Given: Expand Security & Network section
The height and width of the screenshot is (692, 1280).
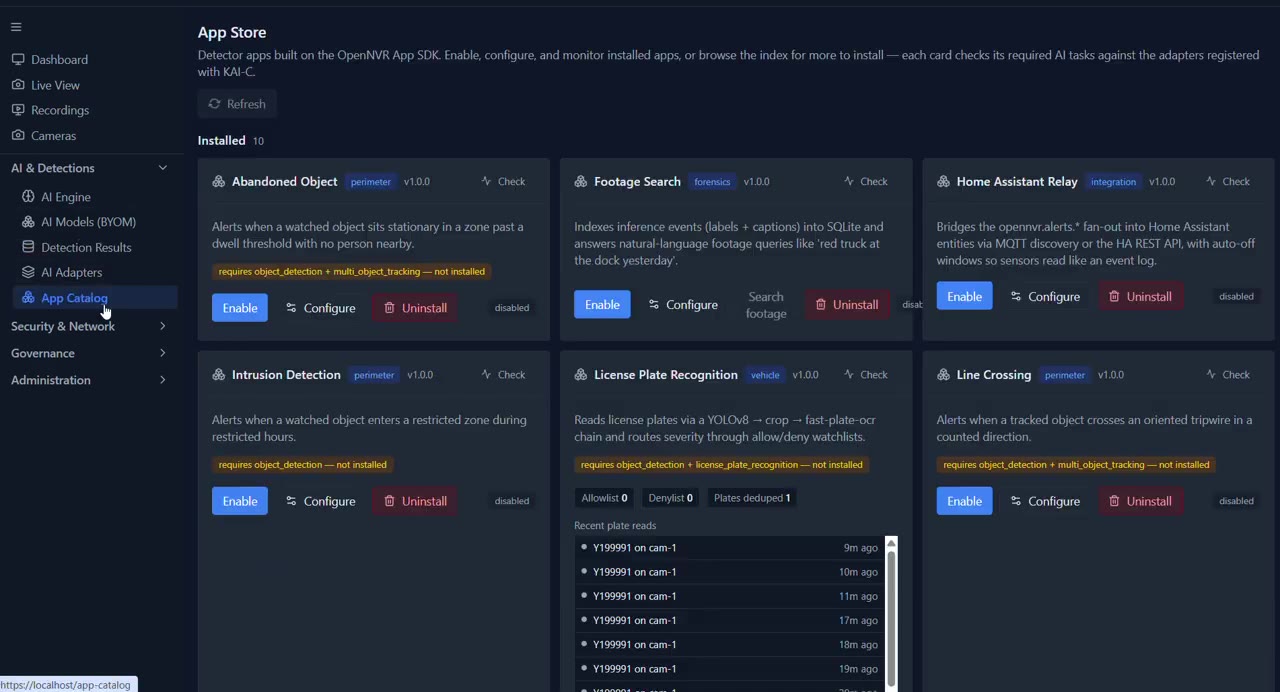Looking at the screenshot, I should click(89, 326).
